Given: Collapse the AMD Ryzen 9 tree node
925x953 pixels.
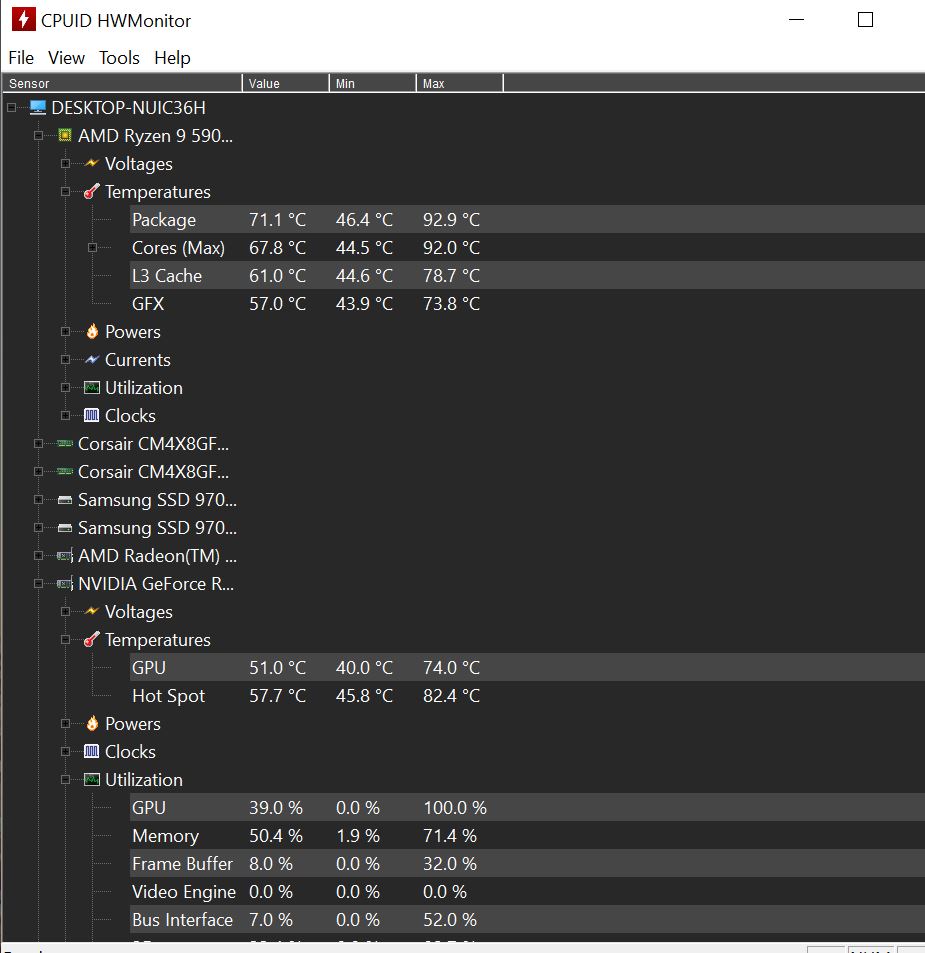Looking at the screenshot, I should (38, 136).
